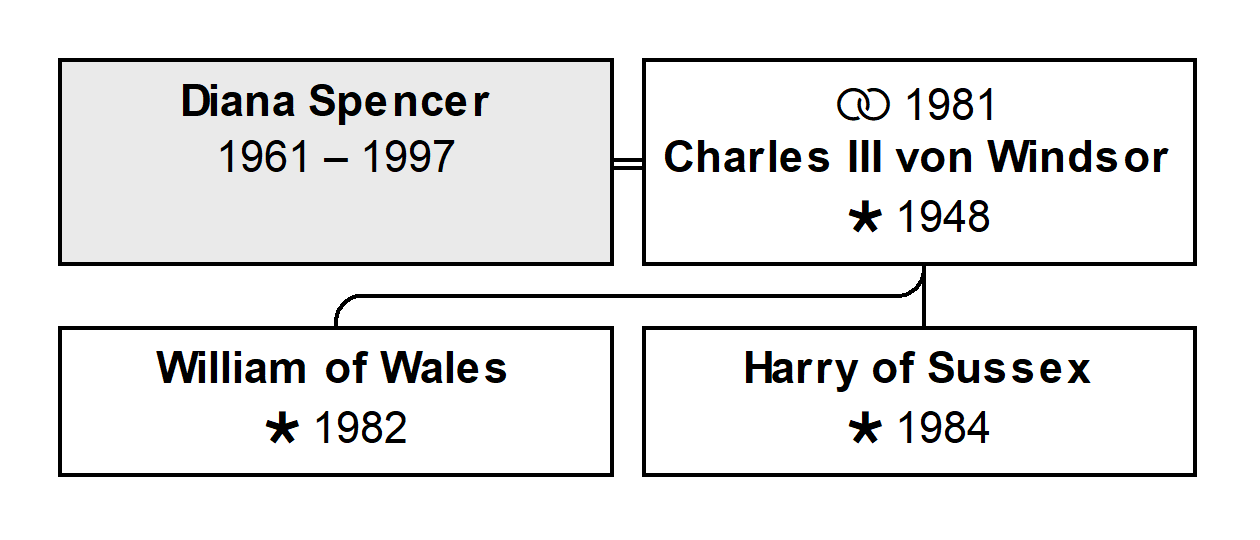Click the birth star beside 1984

point(863,429)
